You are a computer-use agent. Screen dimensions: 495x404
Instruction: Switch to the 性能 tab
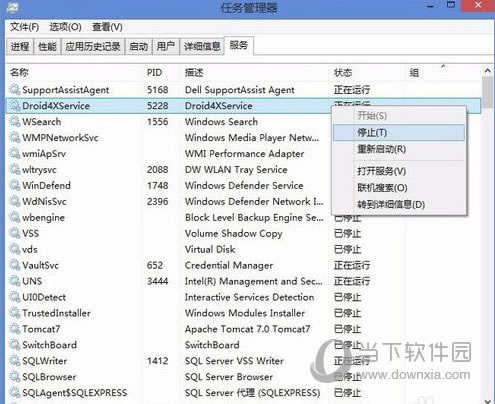click(47, 46)
